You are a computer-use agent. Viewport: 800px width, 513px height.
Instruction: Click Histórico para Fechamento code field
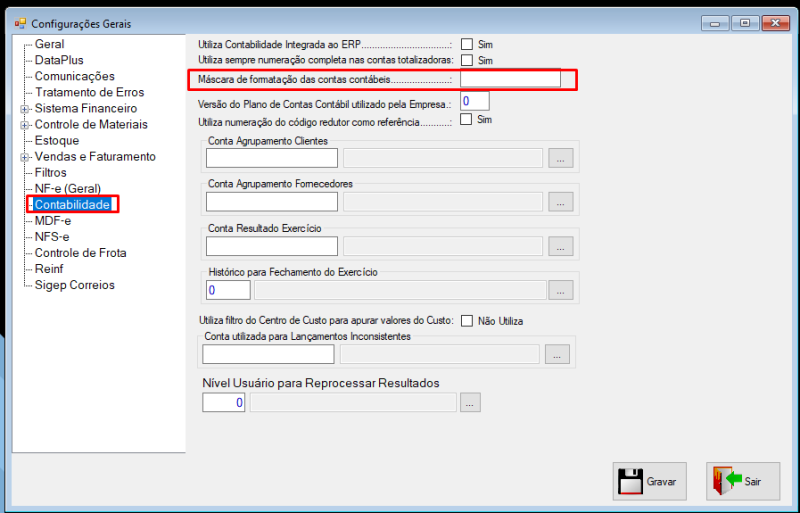[228, 290]
